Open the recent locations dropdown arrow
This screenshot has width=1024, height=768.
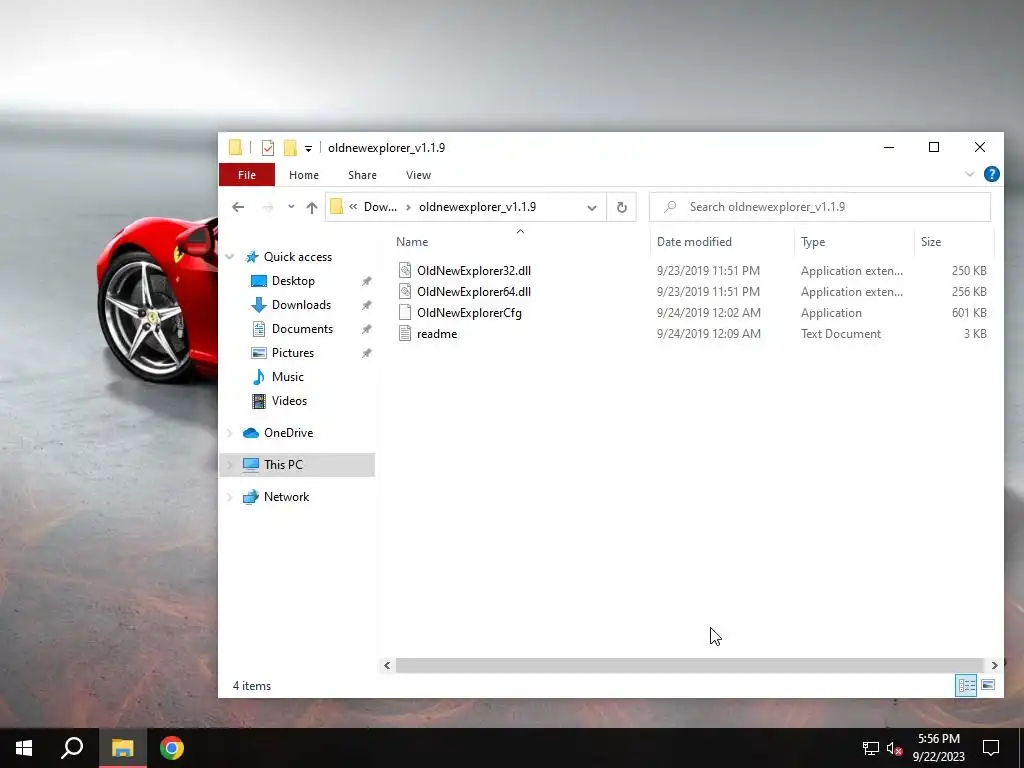click(291, 207)
